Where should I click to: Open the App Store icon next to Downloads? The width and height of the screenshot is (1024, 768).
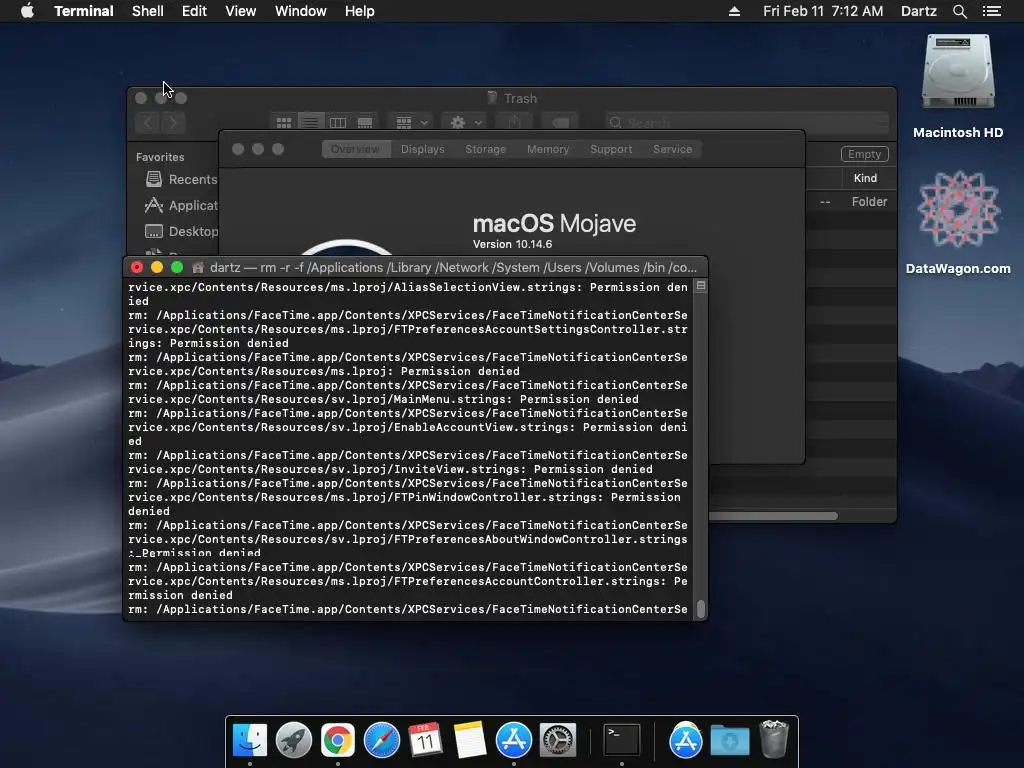[x=686, y=741]
